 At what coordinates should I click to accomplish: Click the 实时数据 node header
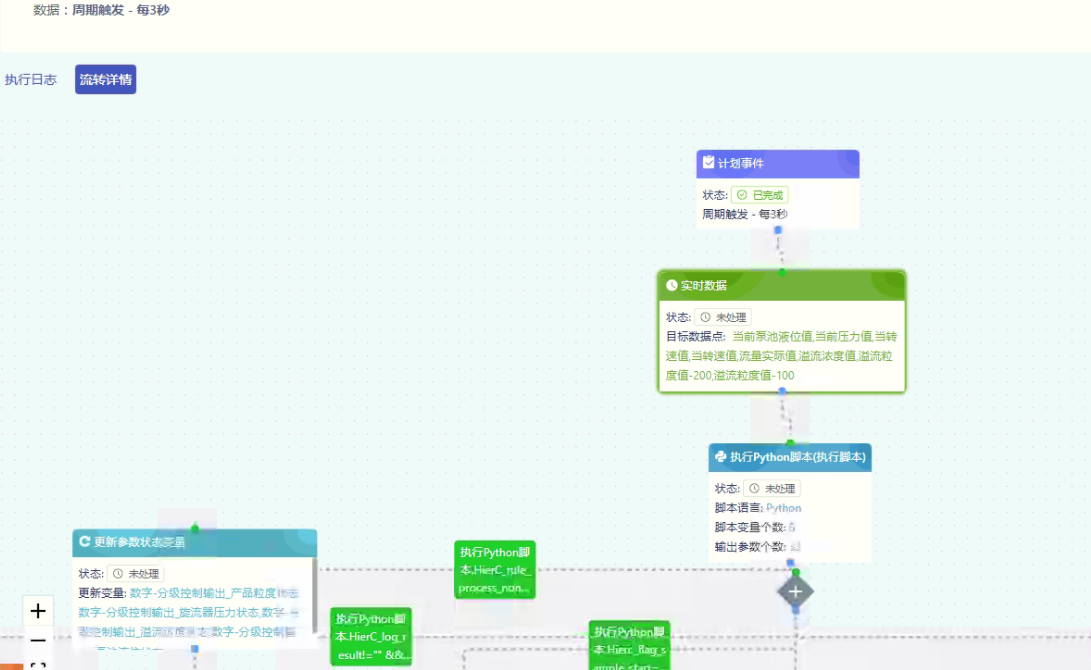pyautogui.click(x=781, y=286)
